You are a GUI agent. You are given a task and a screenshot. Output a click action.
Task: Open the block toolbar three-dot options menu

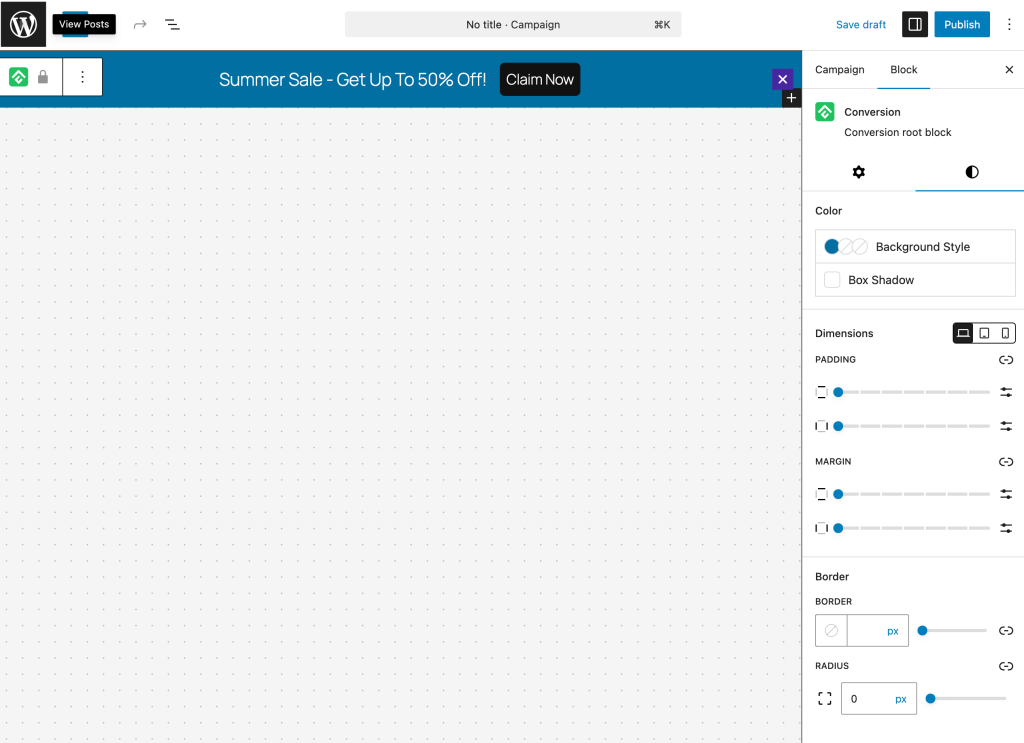tap(82, 77)
